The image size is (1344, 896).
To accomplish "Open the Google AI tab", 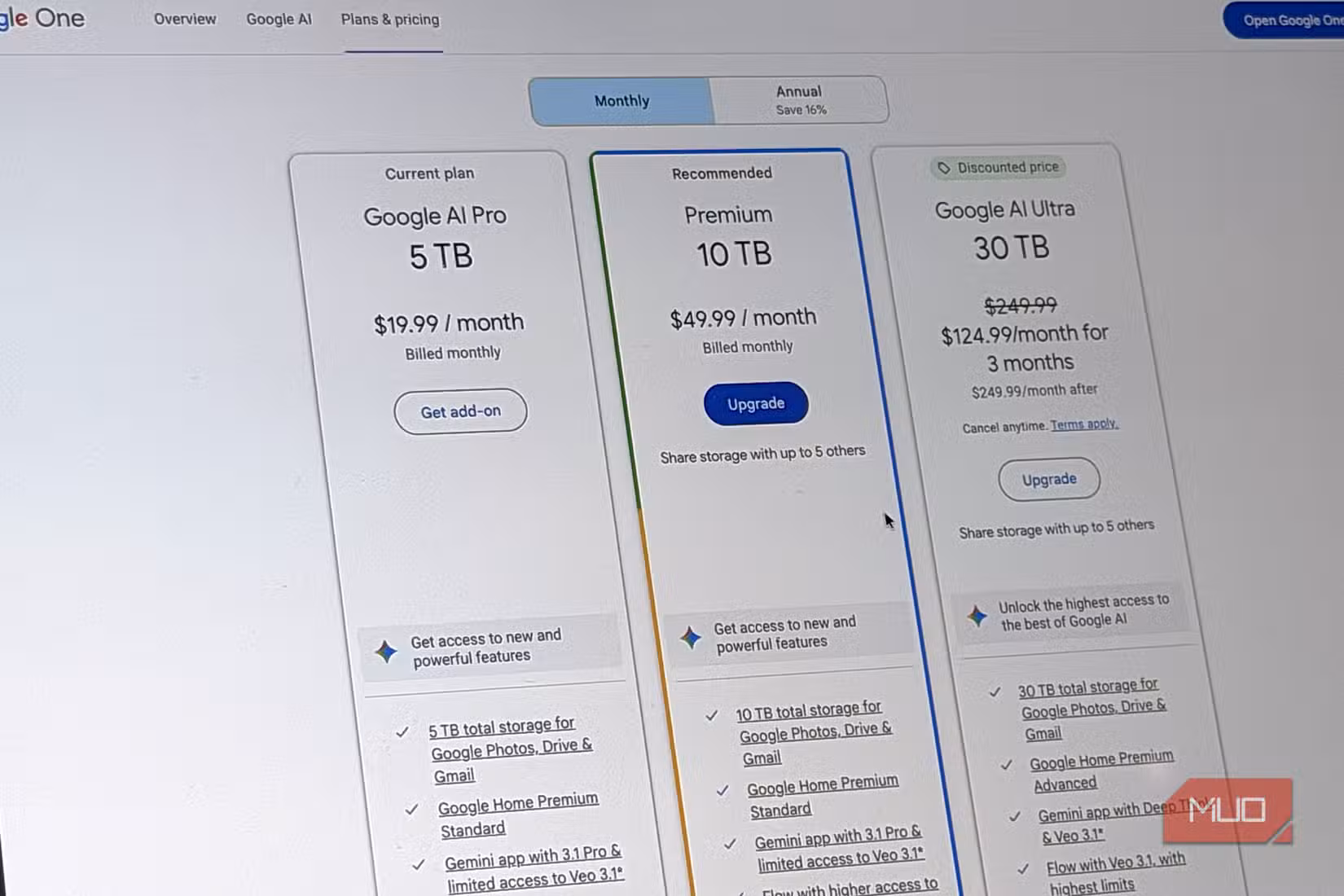I will [279, 19].
